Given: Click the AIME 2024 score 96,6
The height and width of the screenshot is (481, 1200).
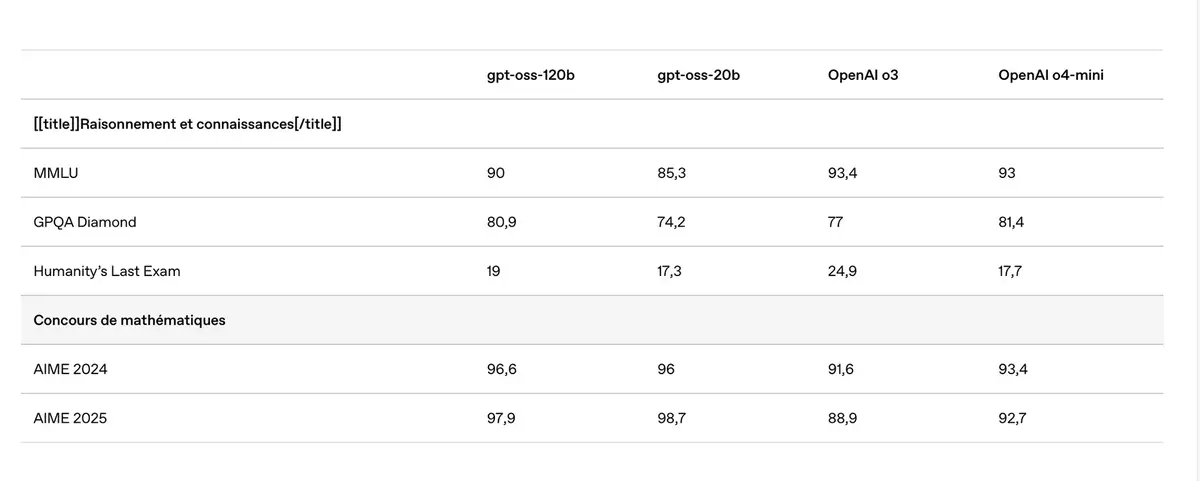Looking at the screenshot, I should point(501,370).
